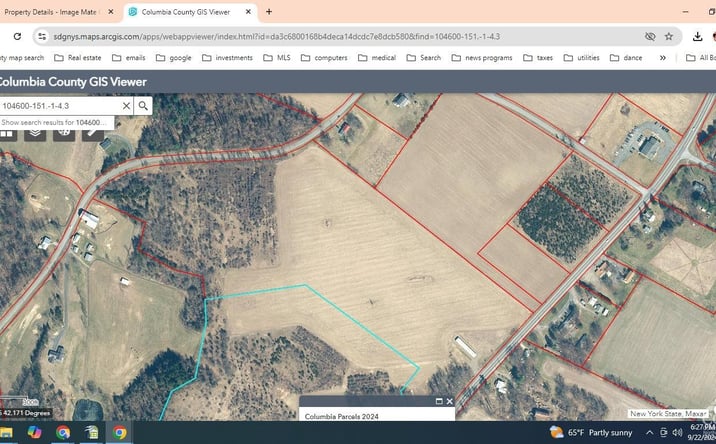Open the computers bookmarks folder
The image size is (716, 444).
tap(324, 58)
